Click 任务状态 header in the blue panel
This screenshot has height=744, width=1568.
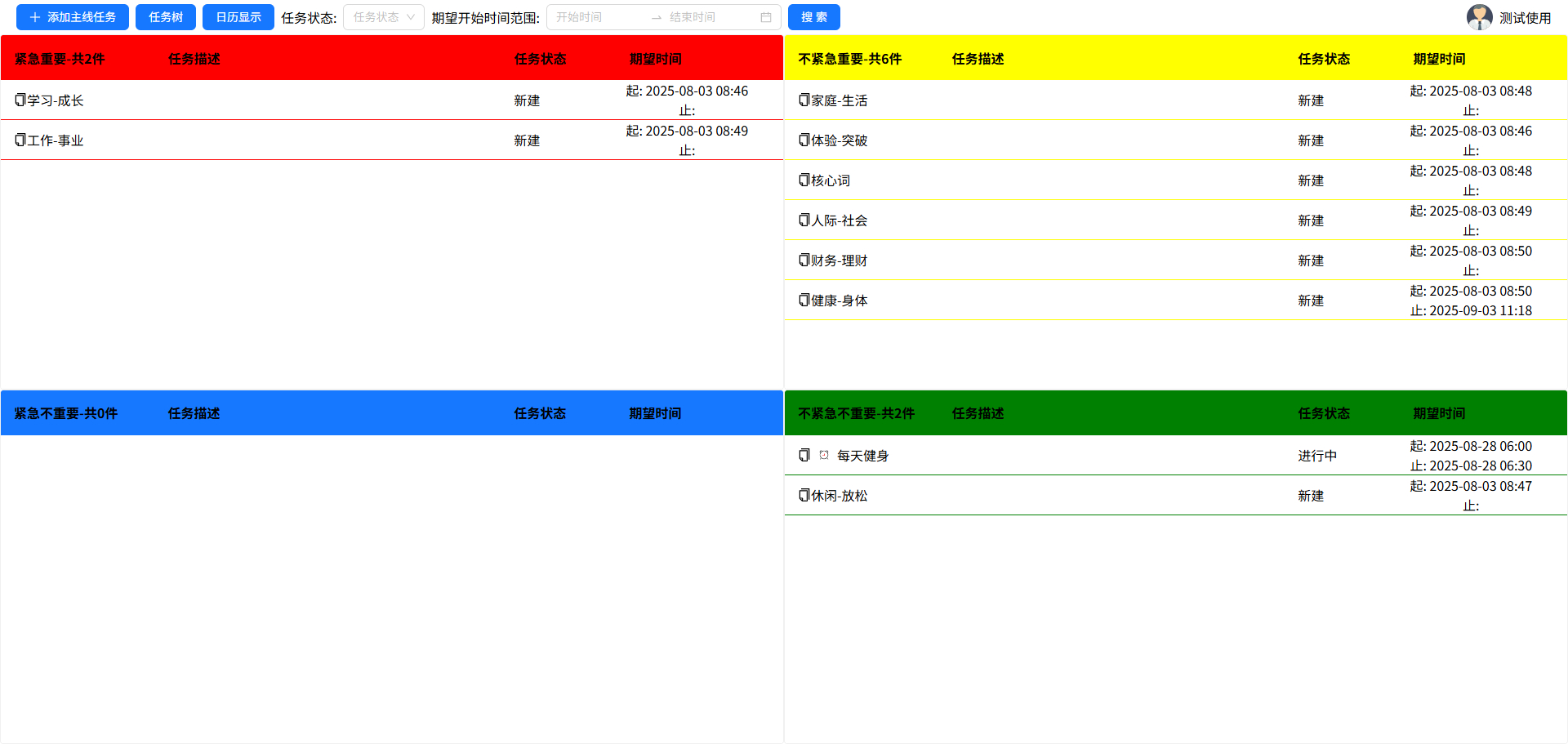[x=540, y=413]
